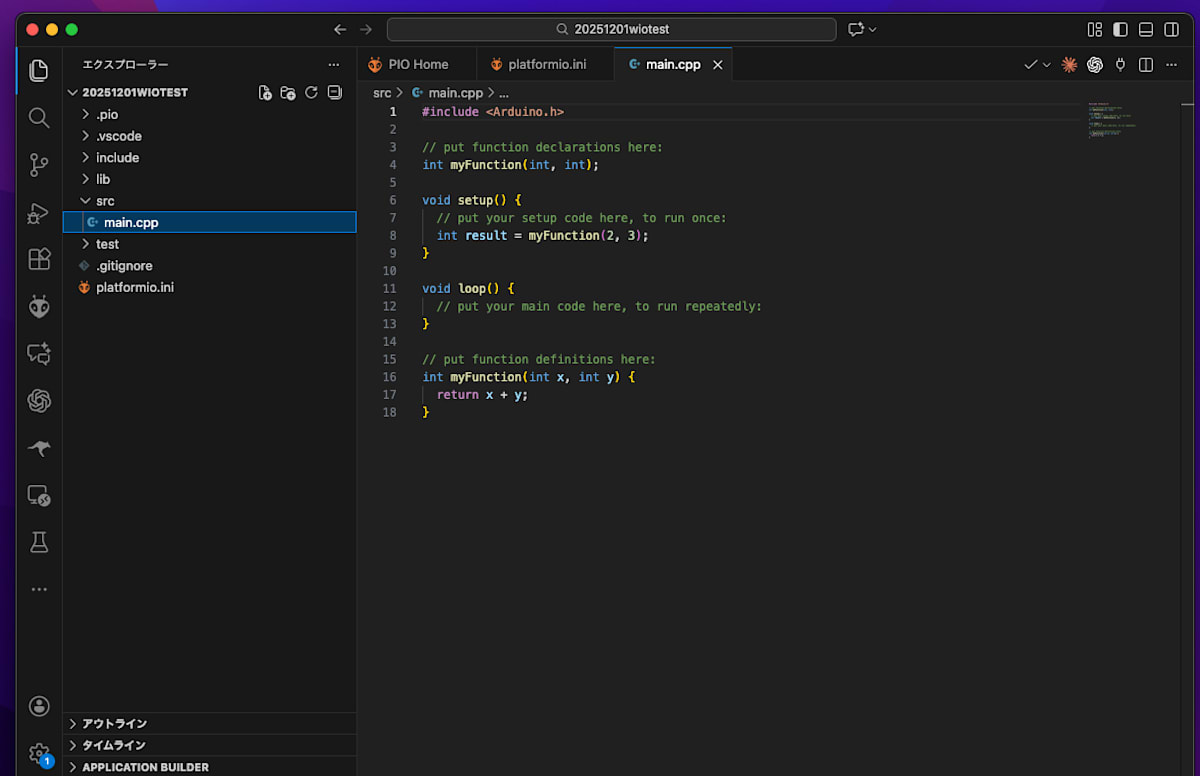Screen dimensions: 1200x776
Task: Expand the アウトライン section
Action: [114, 723]
